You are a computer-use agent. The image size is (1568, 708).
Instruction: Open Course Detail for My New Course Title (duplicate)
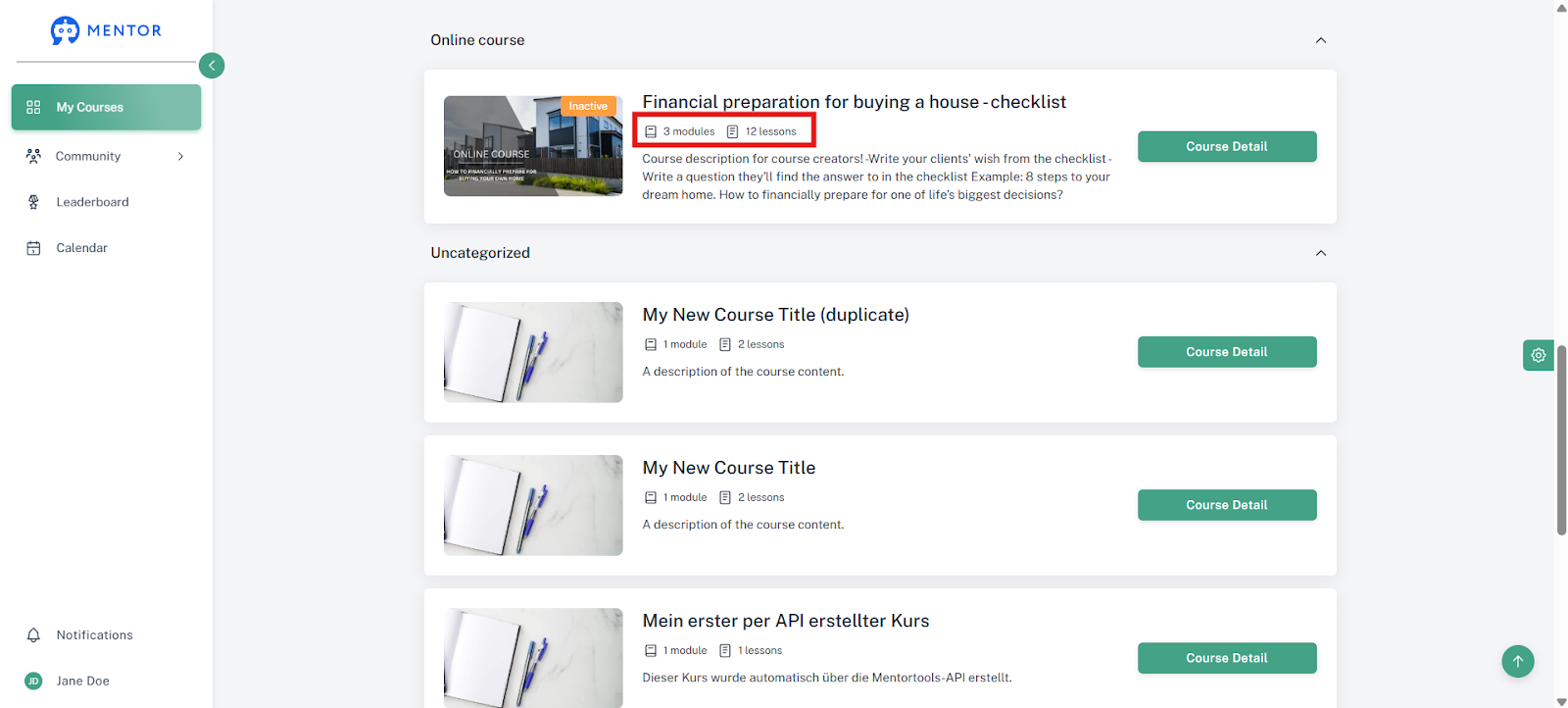pos(1227,352)
